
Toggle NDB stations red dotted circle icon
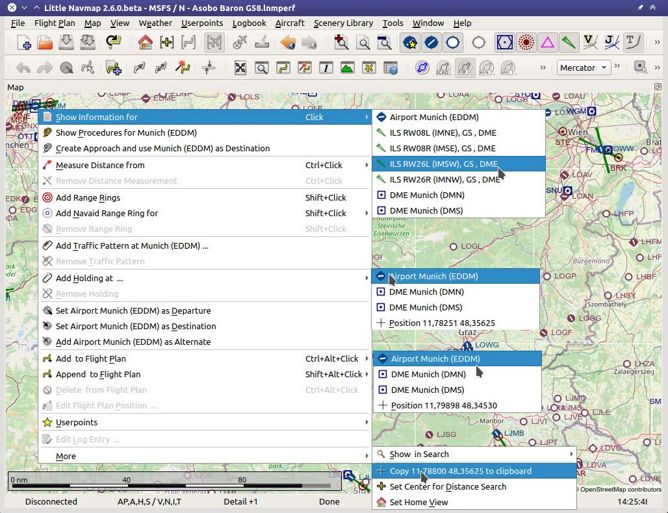tap(527, 43)
